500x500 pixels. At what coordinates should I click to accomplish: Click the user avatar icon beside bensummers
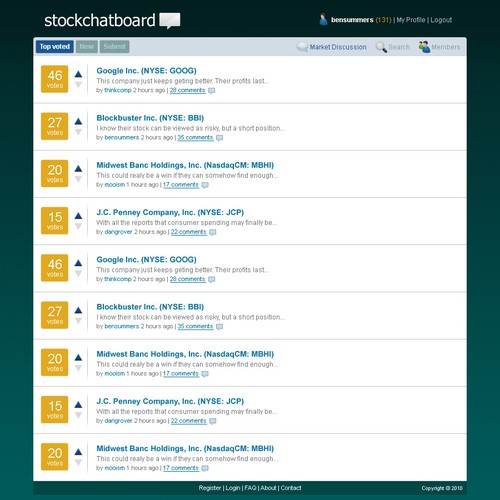pyautogui.click(x=323, y=19)
